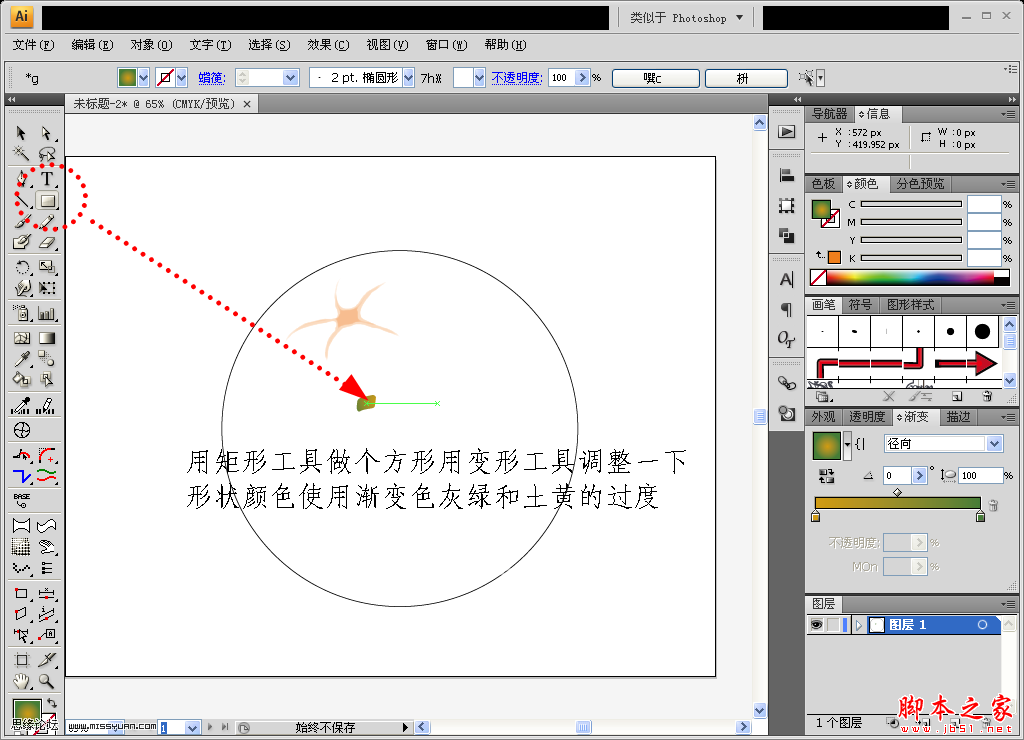Viewport: 1024px width, 740px height.
Task: Switch to the 色板 tab
Action: coord(823,184)
